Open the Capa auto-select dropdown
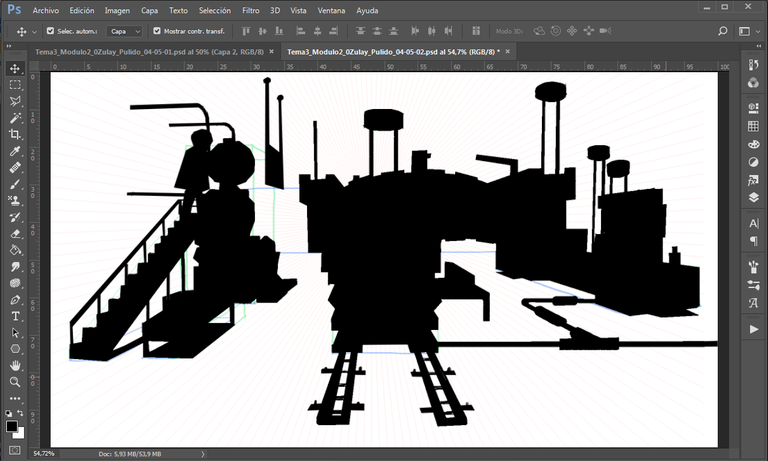The image size is (768, 461). tap(125, 31)
